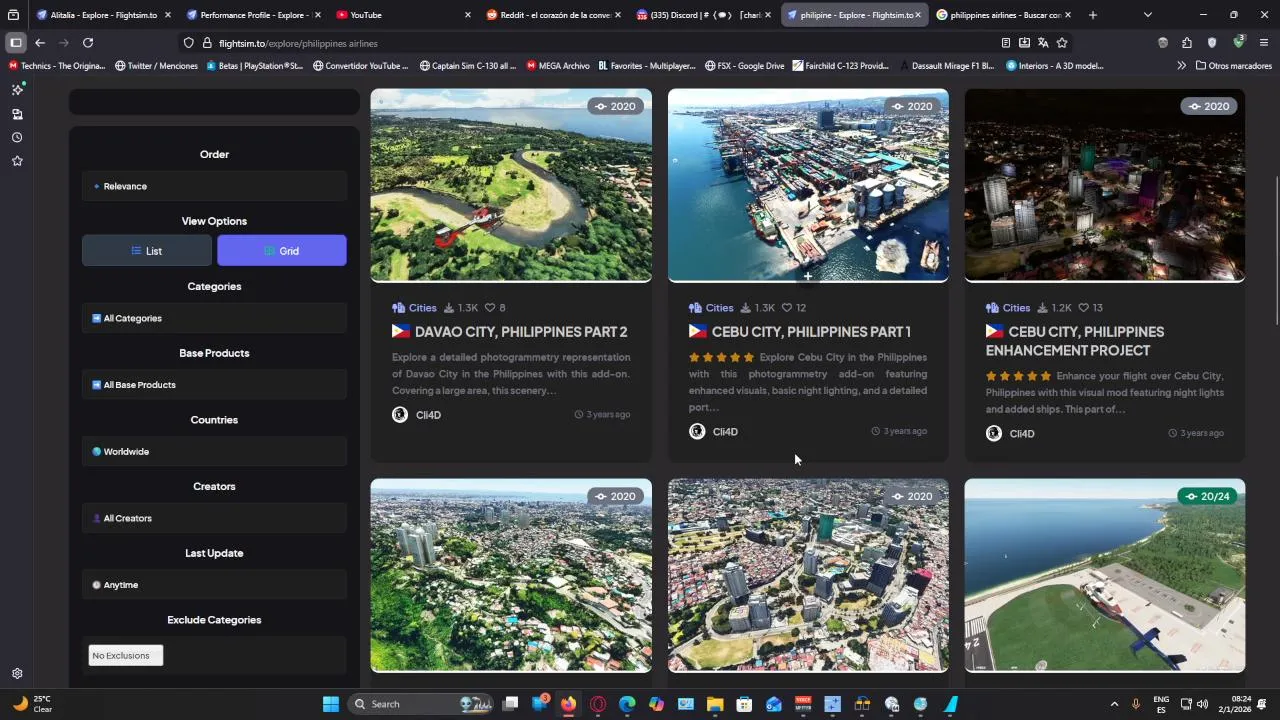Image resolution: width=1280 pixels, height=720 pixels.
Task: Open Task View from the taskbar
Action: 510,704
